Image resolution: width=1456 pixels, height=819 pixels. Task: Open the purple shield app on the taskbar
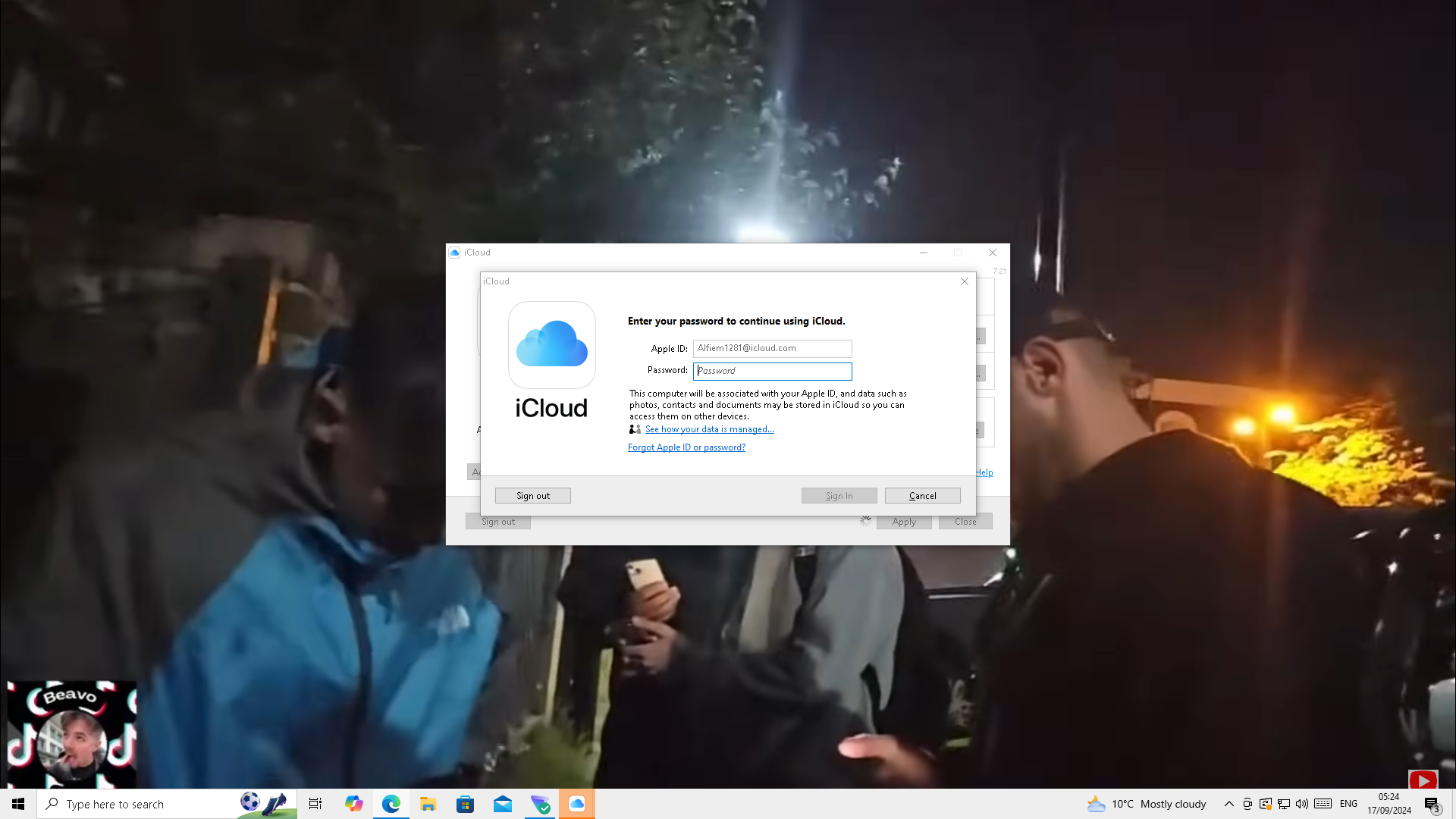click(x=540, y=804)
